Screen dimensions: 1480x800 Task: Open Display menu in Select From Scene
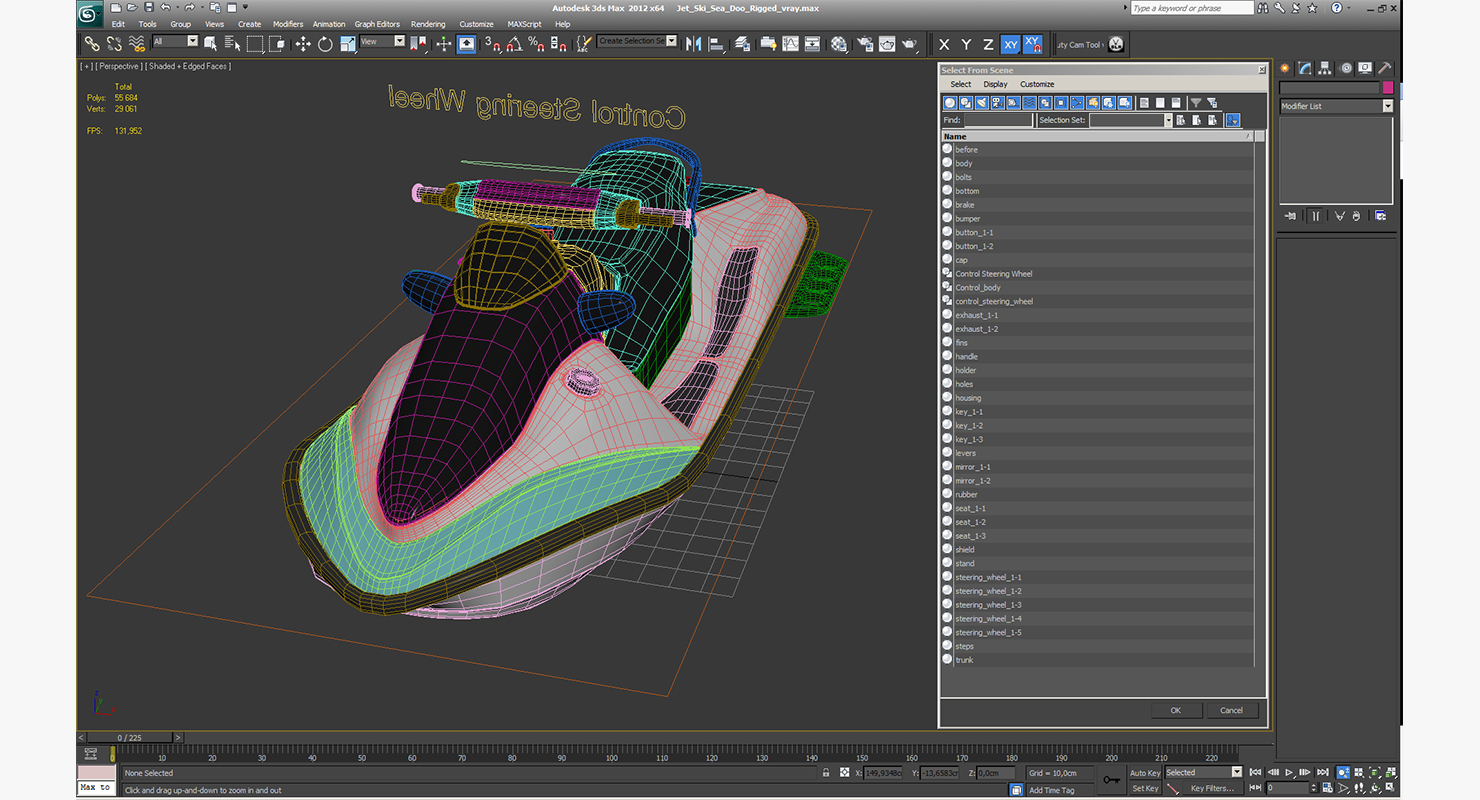(x=995, y=85)
